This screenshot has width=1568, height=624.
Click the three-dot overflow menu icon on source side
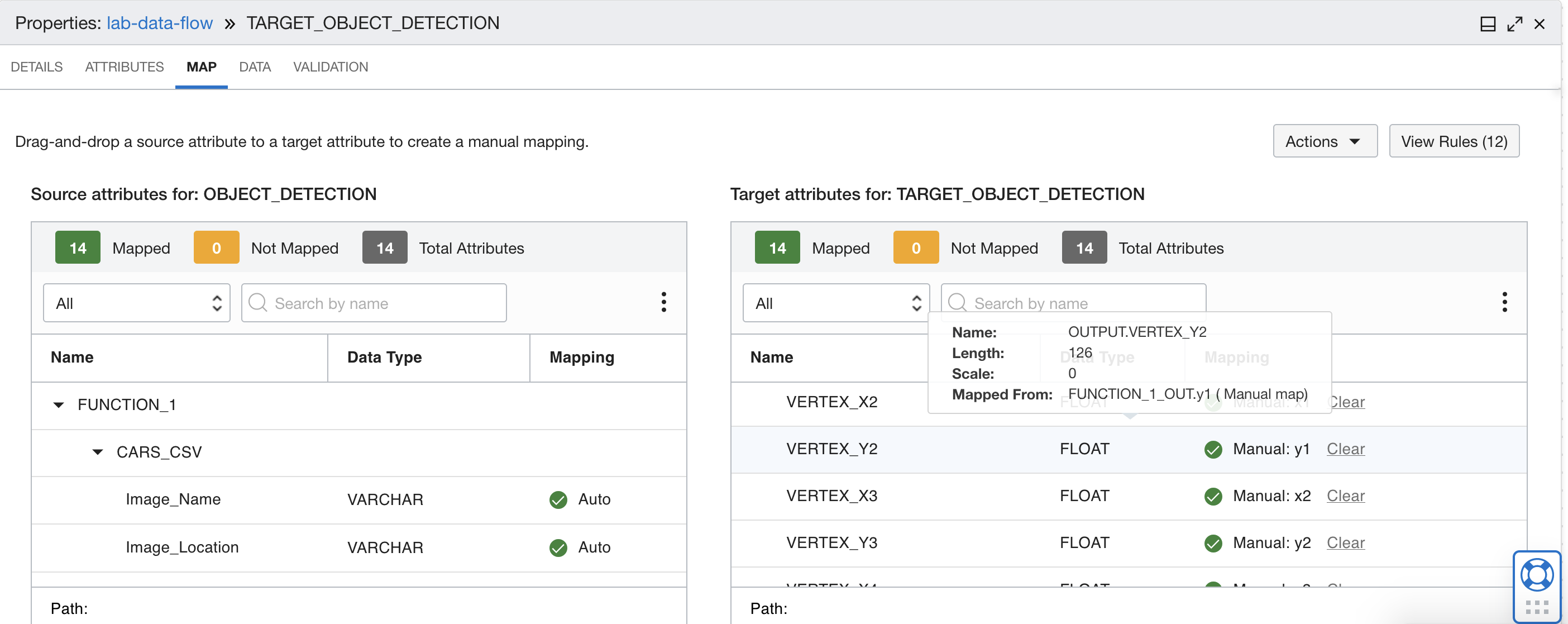(659, 302)
